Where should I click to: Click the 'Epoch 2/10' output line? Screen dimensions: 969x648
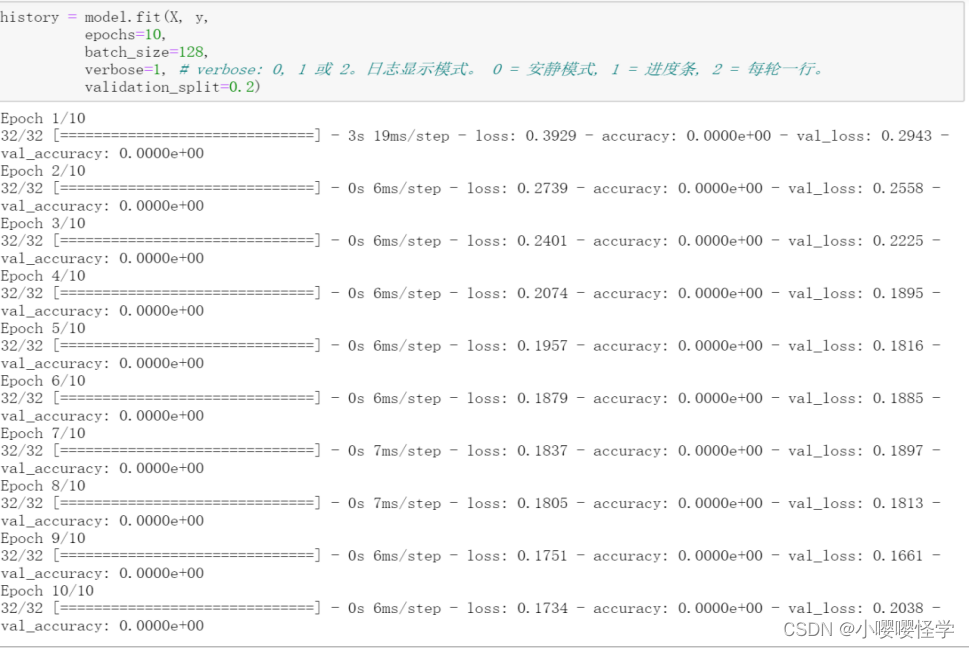tap(43, 170)
